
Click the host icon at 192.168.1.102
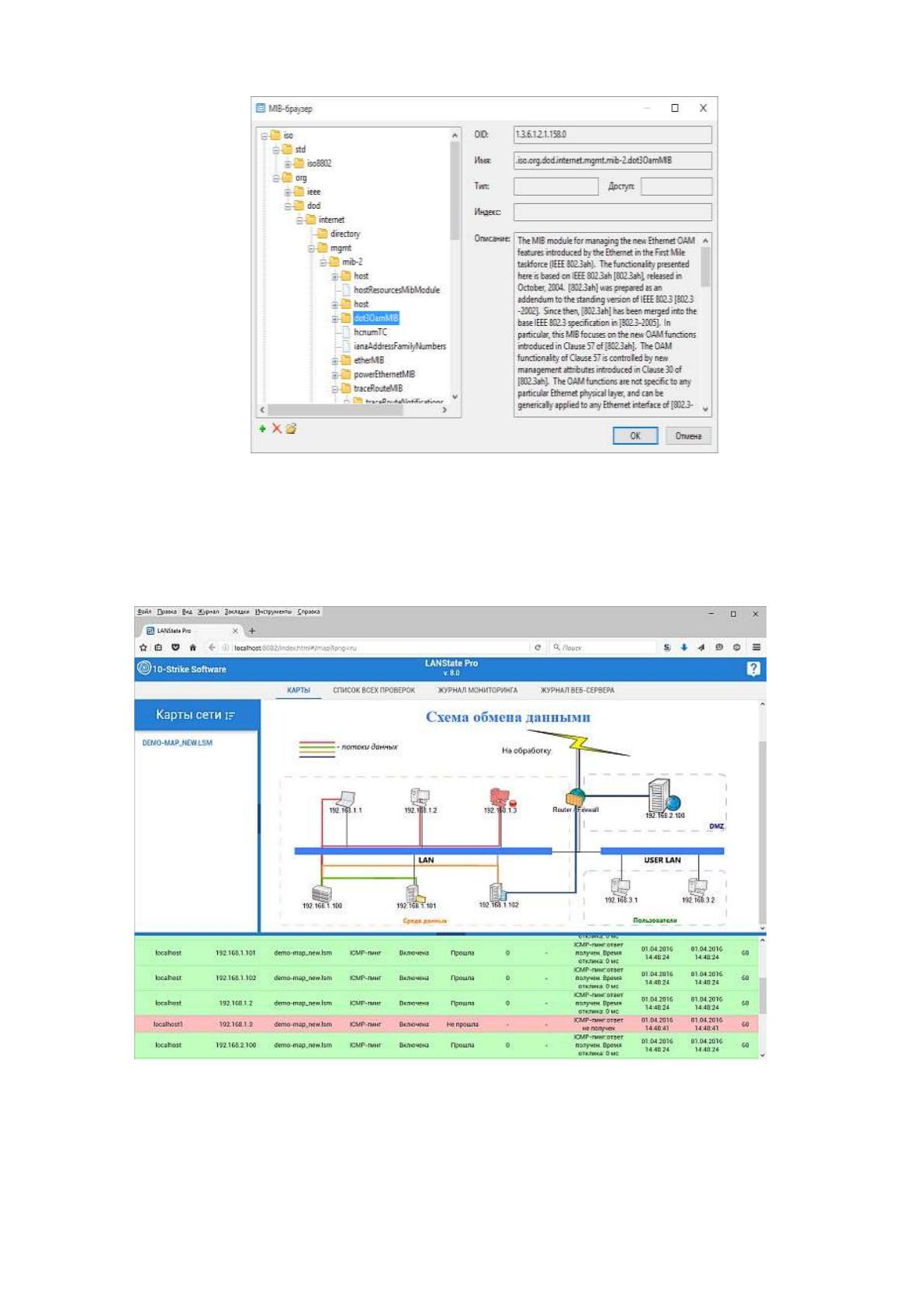497,893
